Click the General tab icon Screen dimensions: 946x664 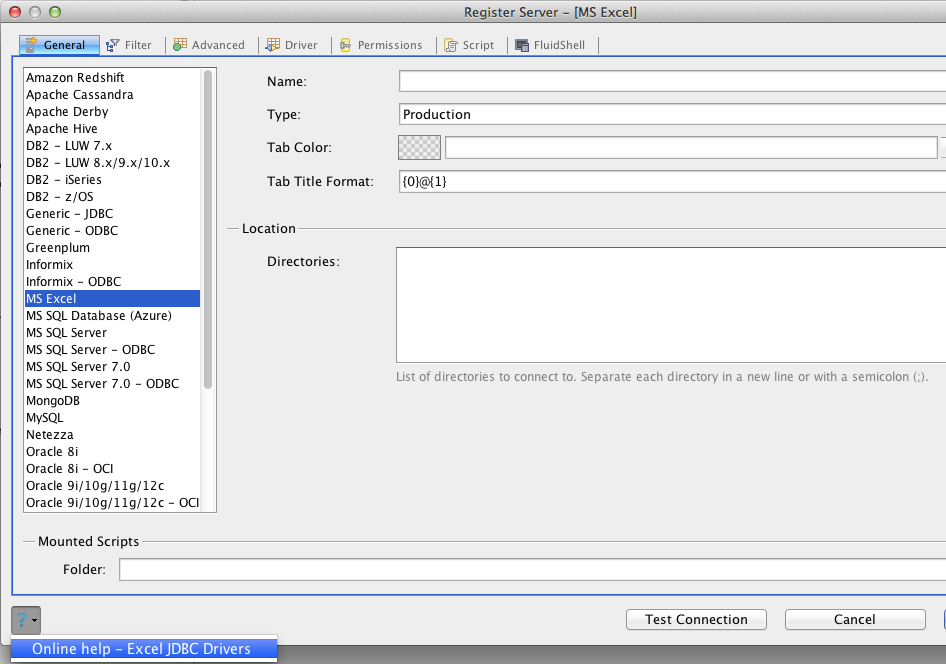pos(31,45)
